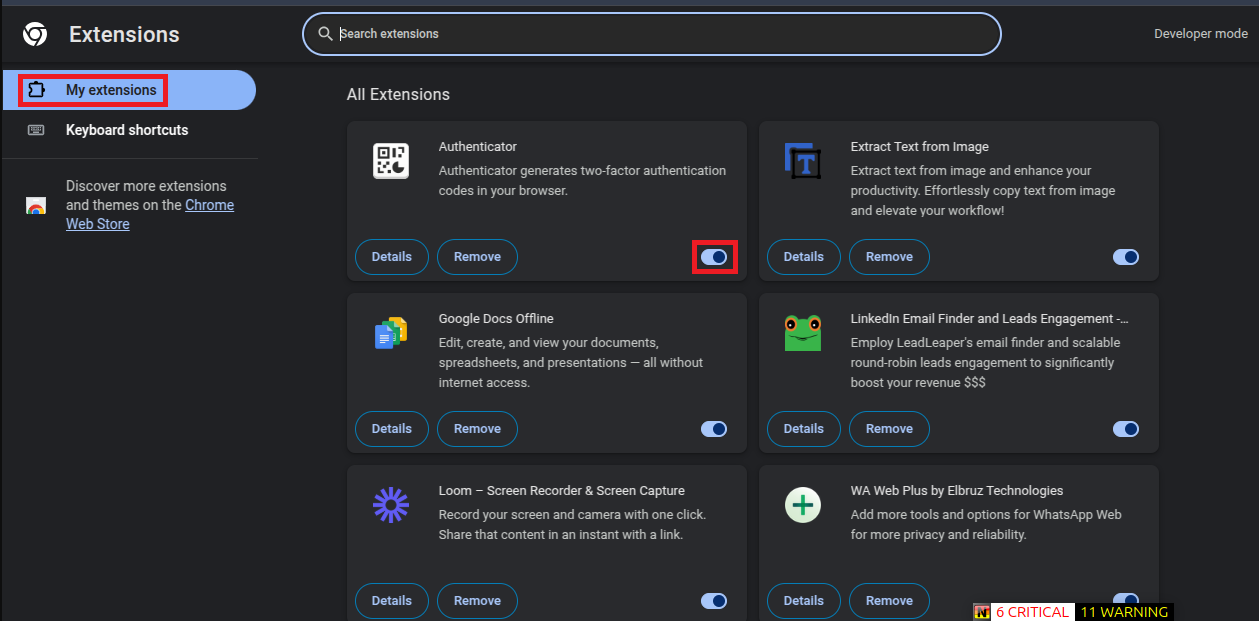
Task: Click the Loom – Screen Recorder title
Action: (562, 491)
